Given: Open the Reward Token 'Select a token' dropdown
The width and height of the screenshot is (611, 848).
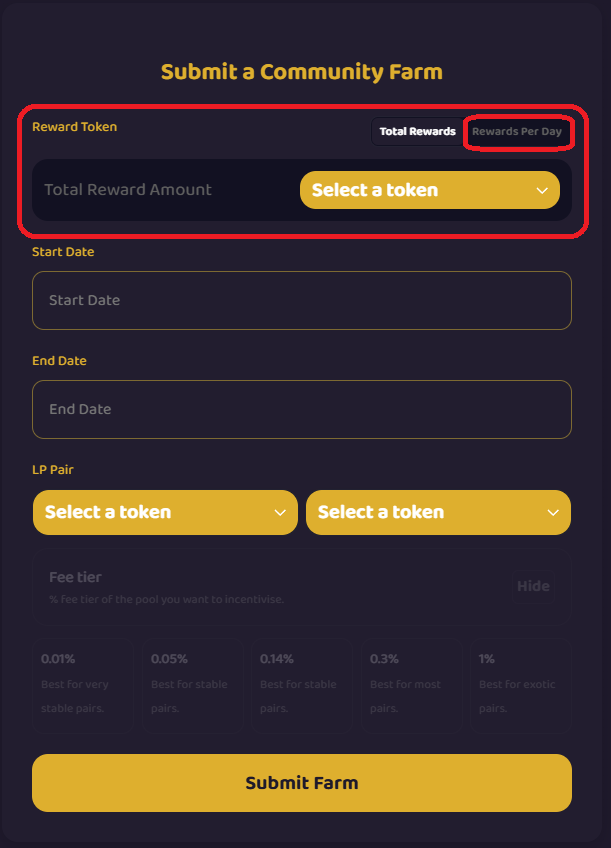Looking at the screenshot, I should point(420,190).
